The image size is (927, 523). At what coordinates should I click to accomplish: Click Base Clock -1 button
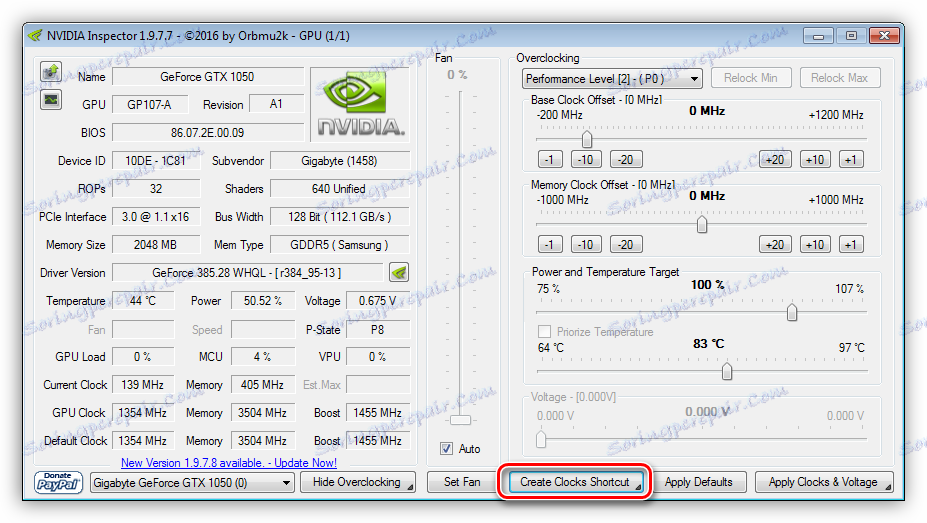coord(550,160)
